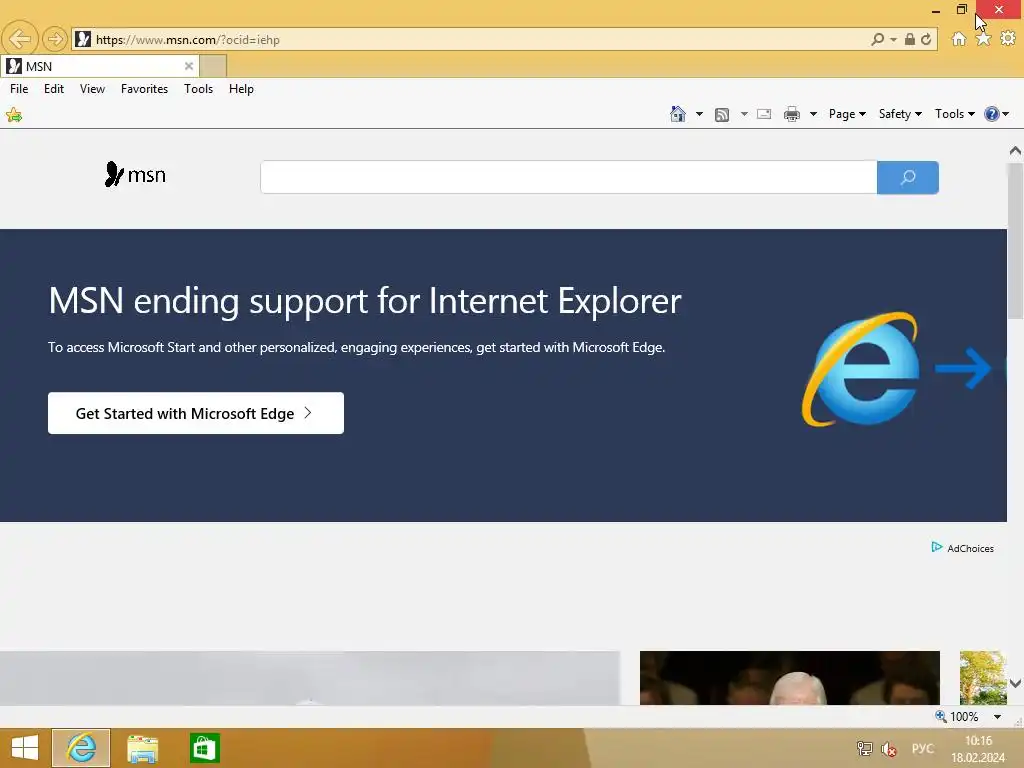The height and width of the screenshot is (768, 1024).
Task: Open the Edit menu
Action: [54, 89]
